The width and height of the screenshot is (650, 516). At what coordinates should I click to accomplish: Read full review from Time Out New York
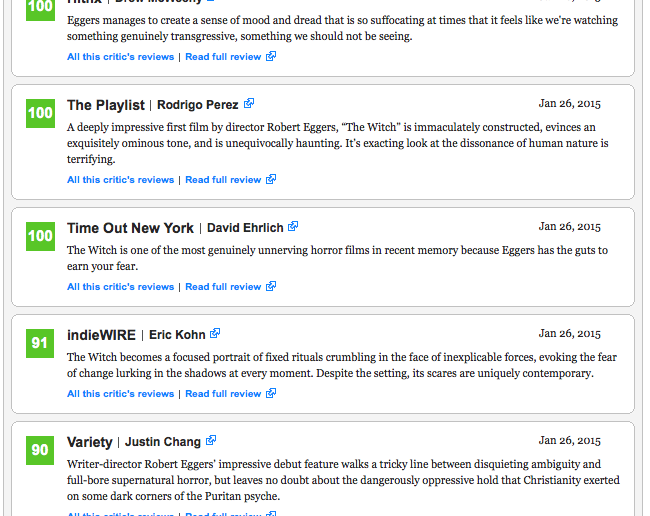coord(223,287)
